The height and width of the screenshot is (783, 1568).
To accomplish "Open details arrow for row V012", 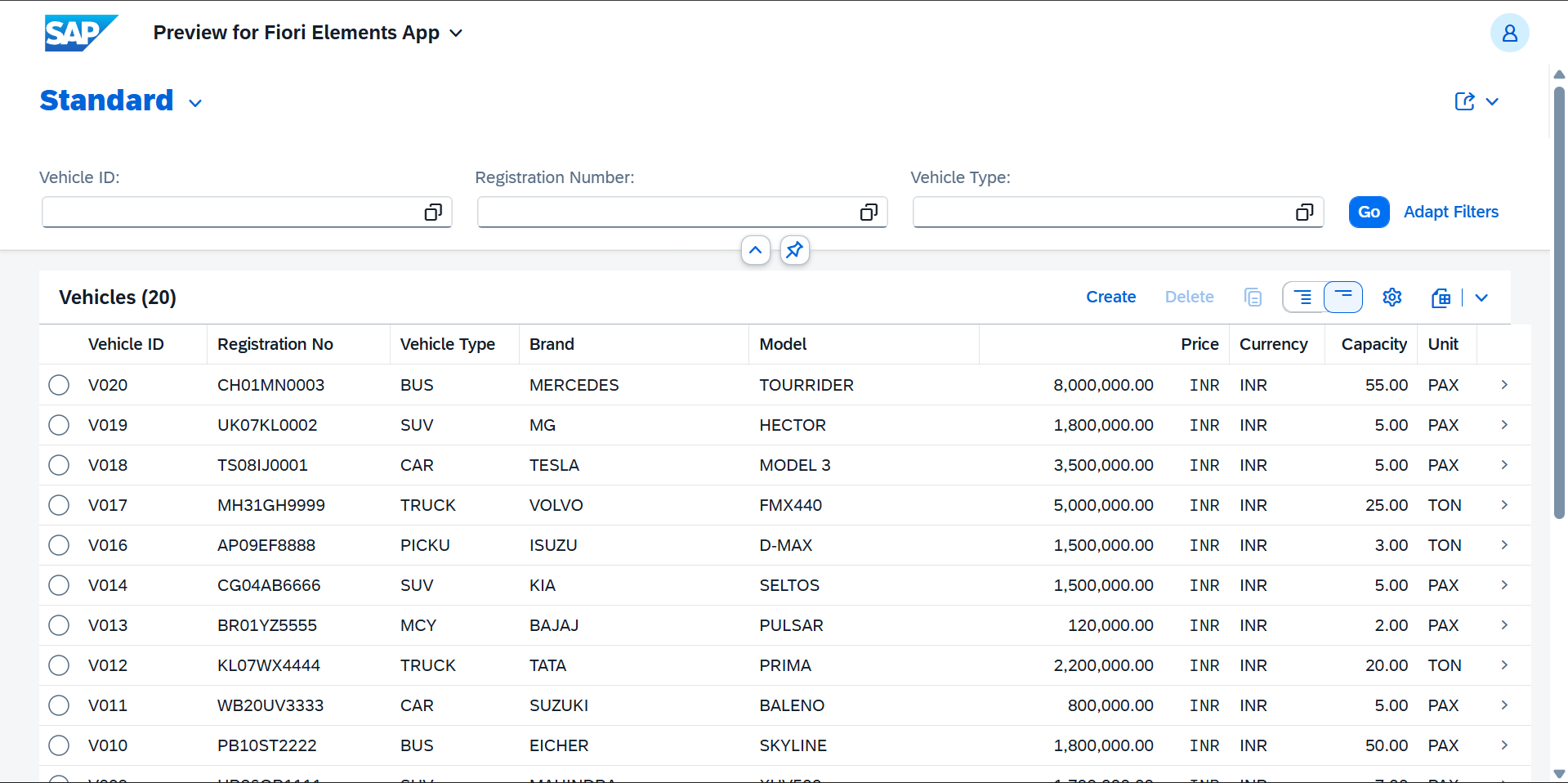I will [1504, 665].
